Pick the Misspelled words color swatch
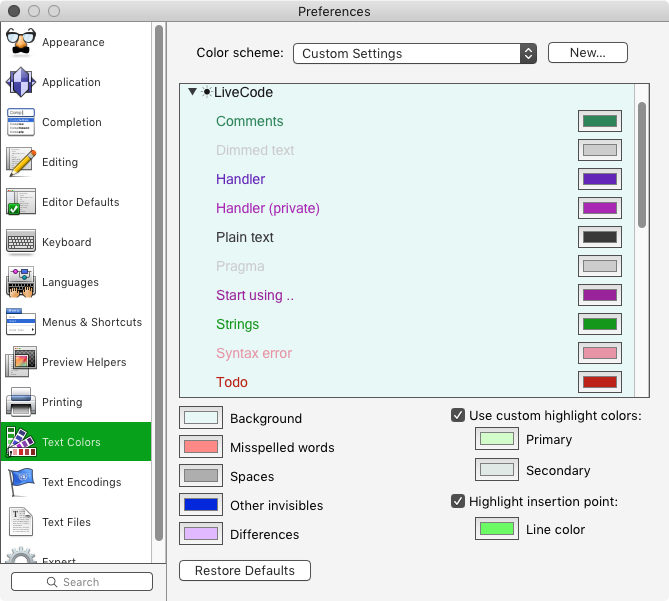The height and width of the screenshot is (601, 669). coord(200,447)
